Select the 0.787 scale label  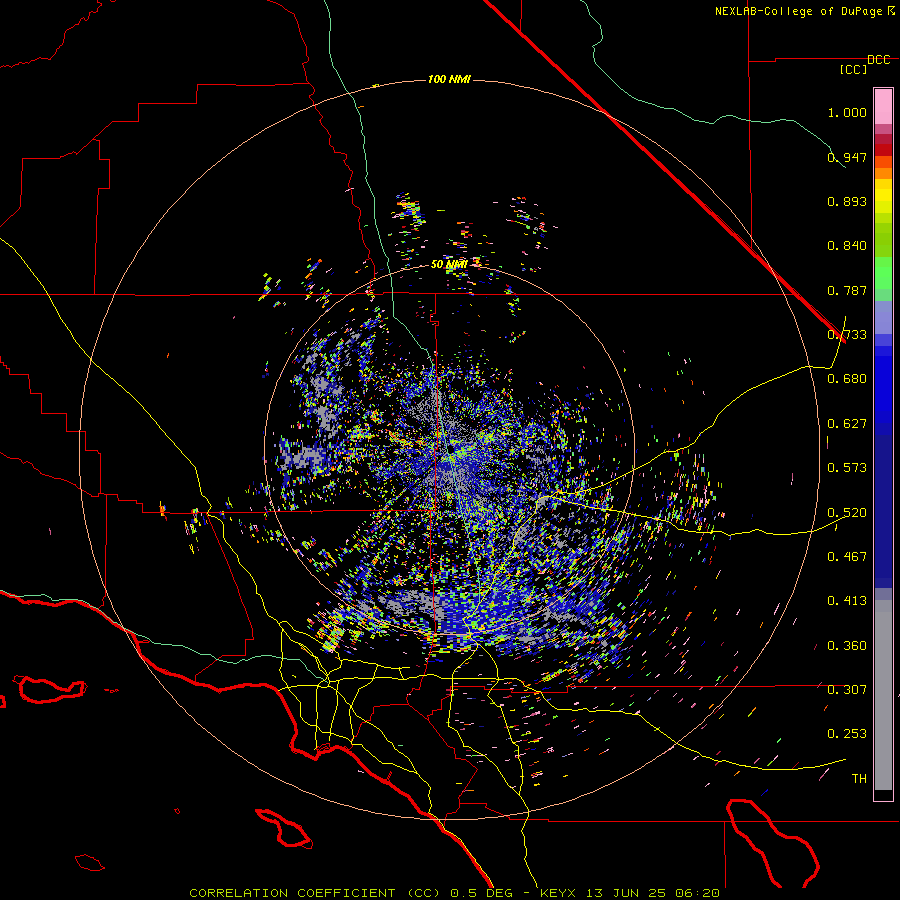point(847,290)
